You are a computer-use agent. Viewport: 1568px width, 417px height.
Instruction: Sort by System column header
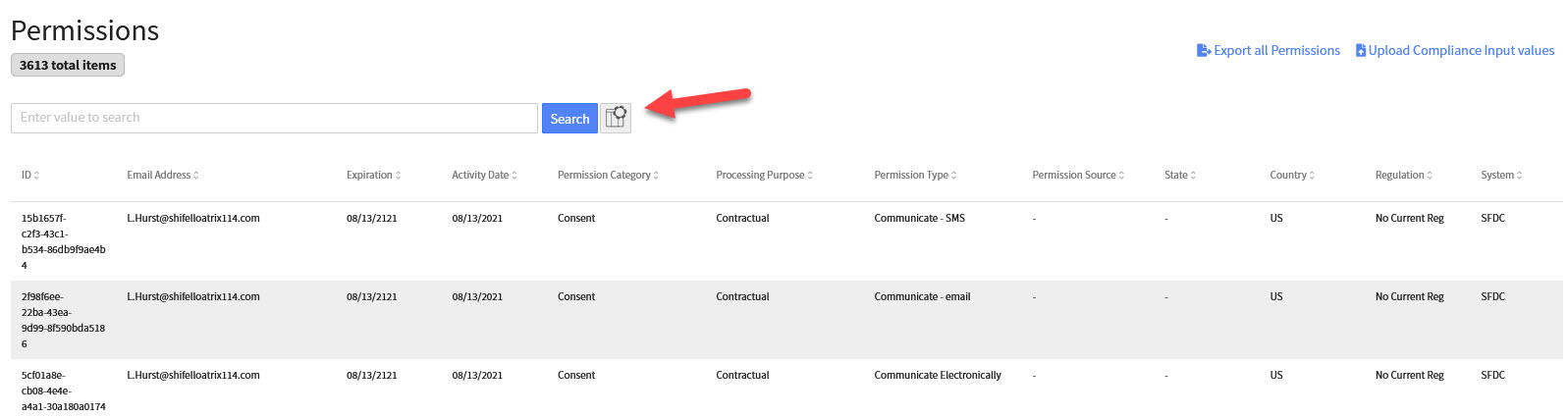(x=1501, y=176)
